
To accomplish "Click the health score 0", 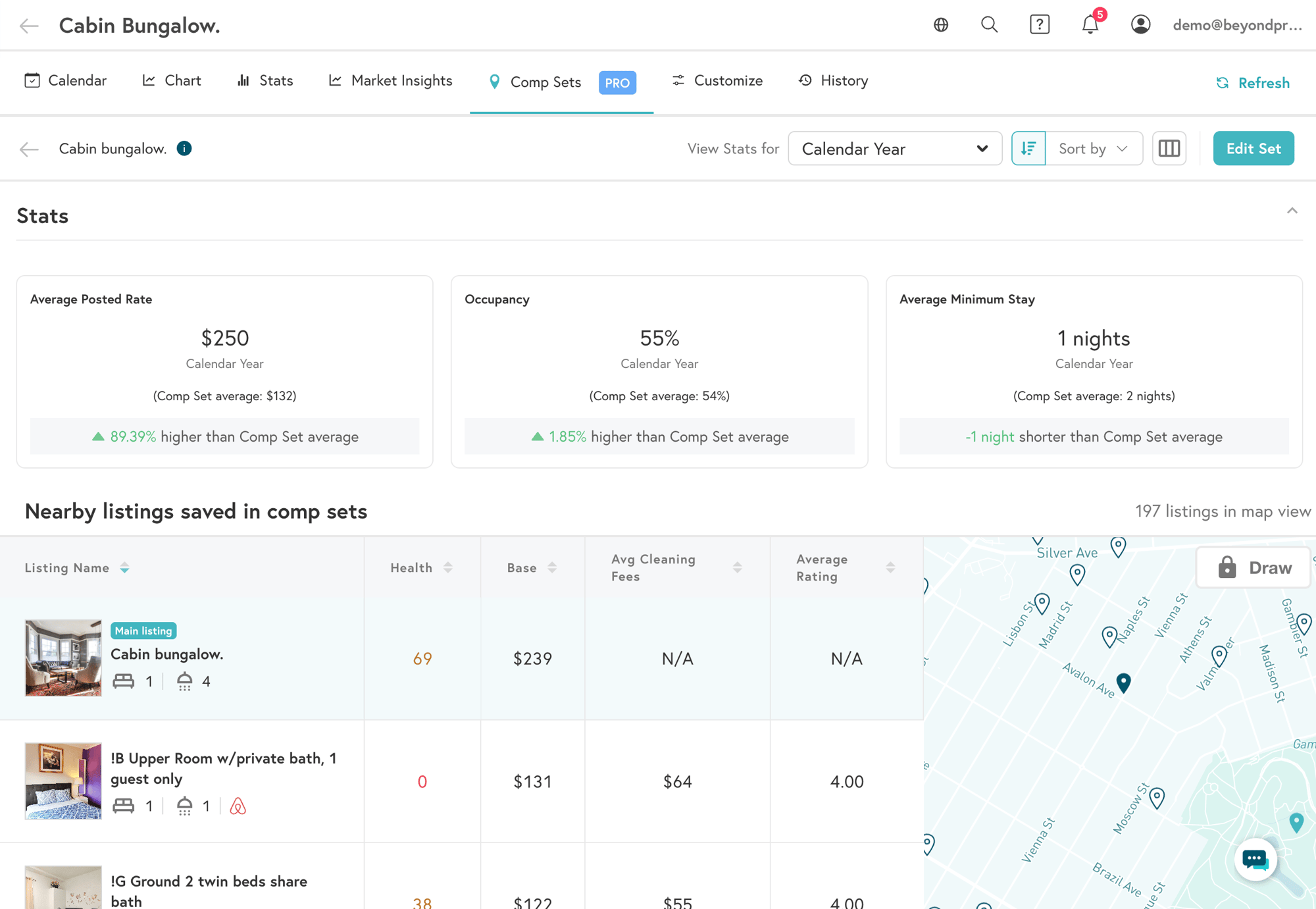I will [x=422, y=781].
